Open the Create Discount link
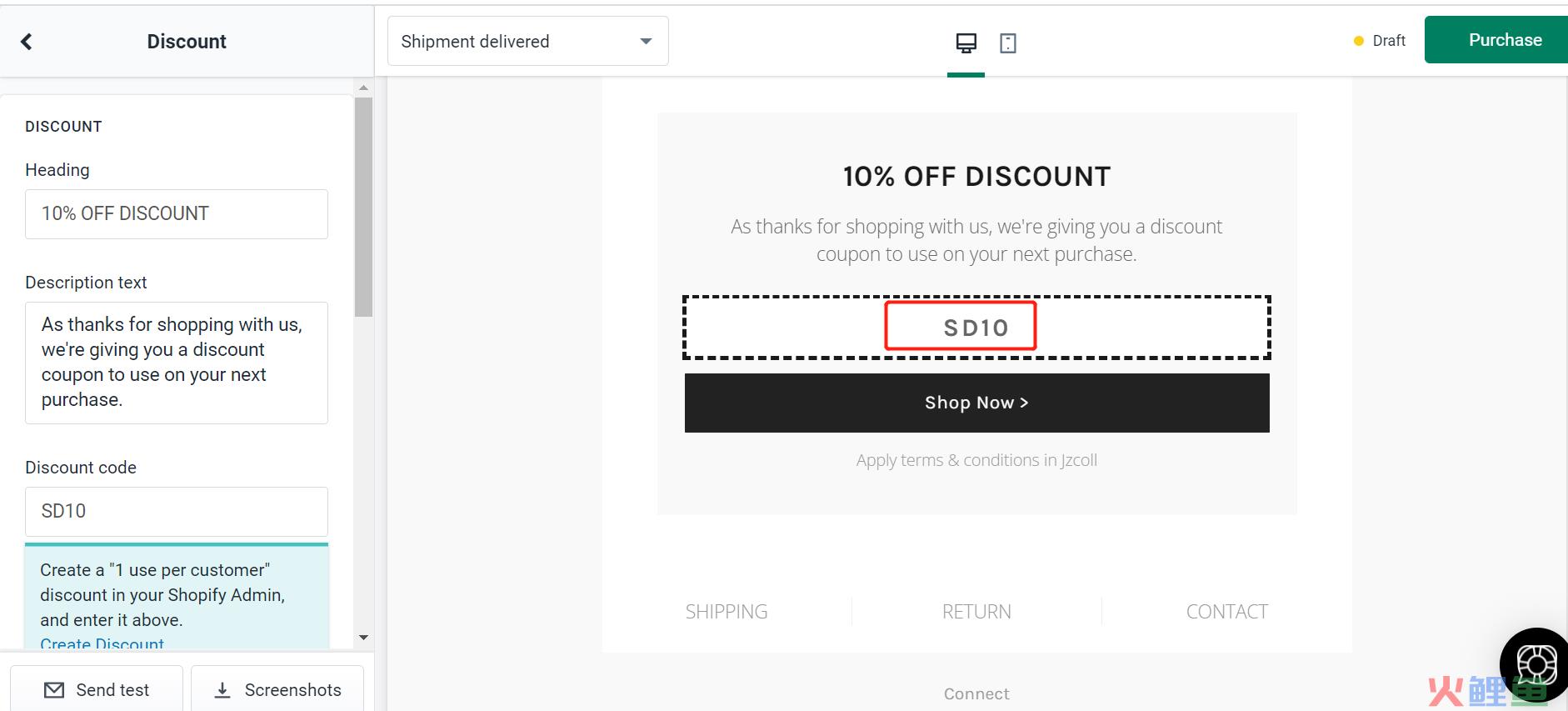The image size is (1568, 711). [102, 643]
